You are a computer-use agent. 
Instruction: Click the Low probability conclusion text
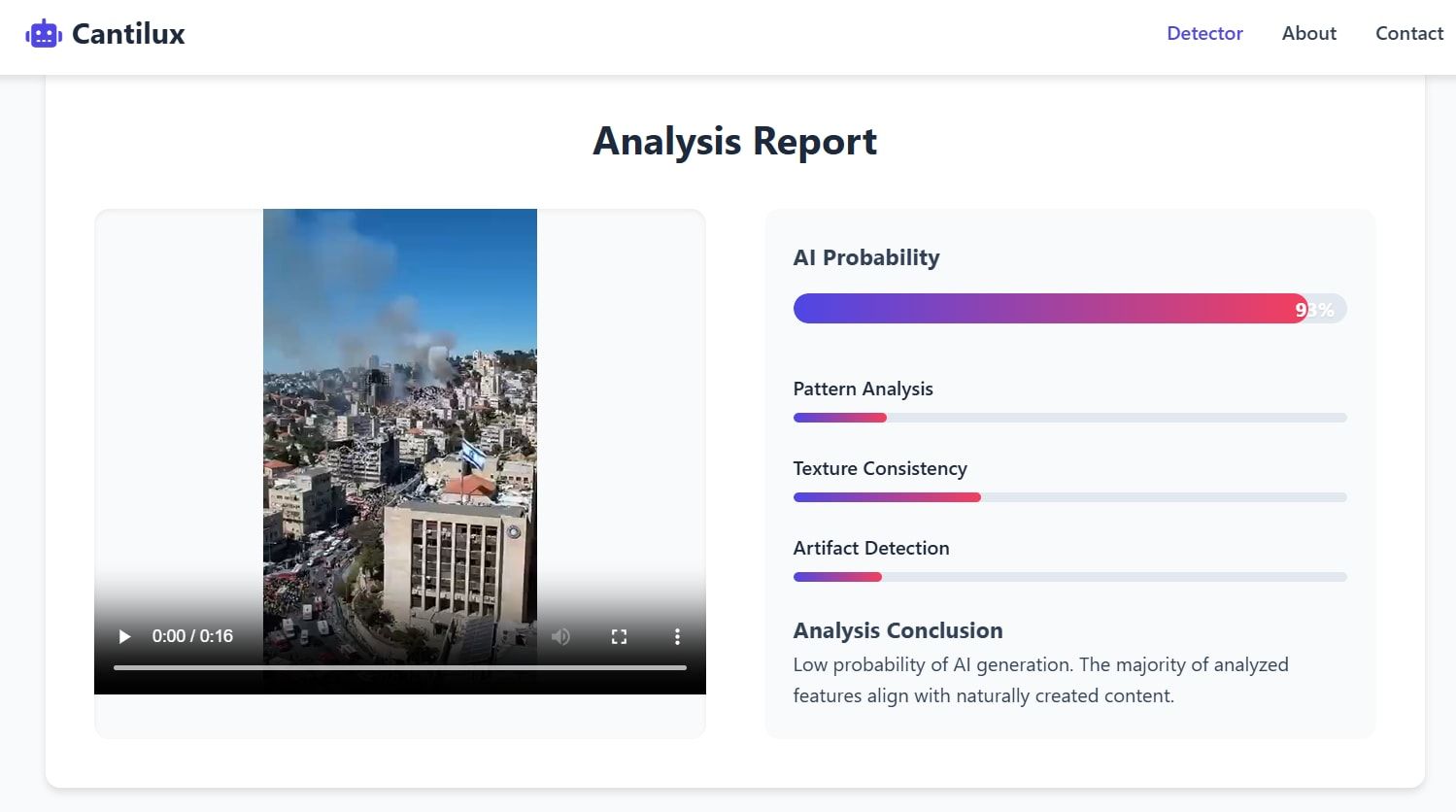(1040, 680)
